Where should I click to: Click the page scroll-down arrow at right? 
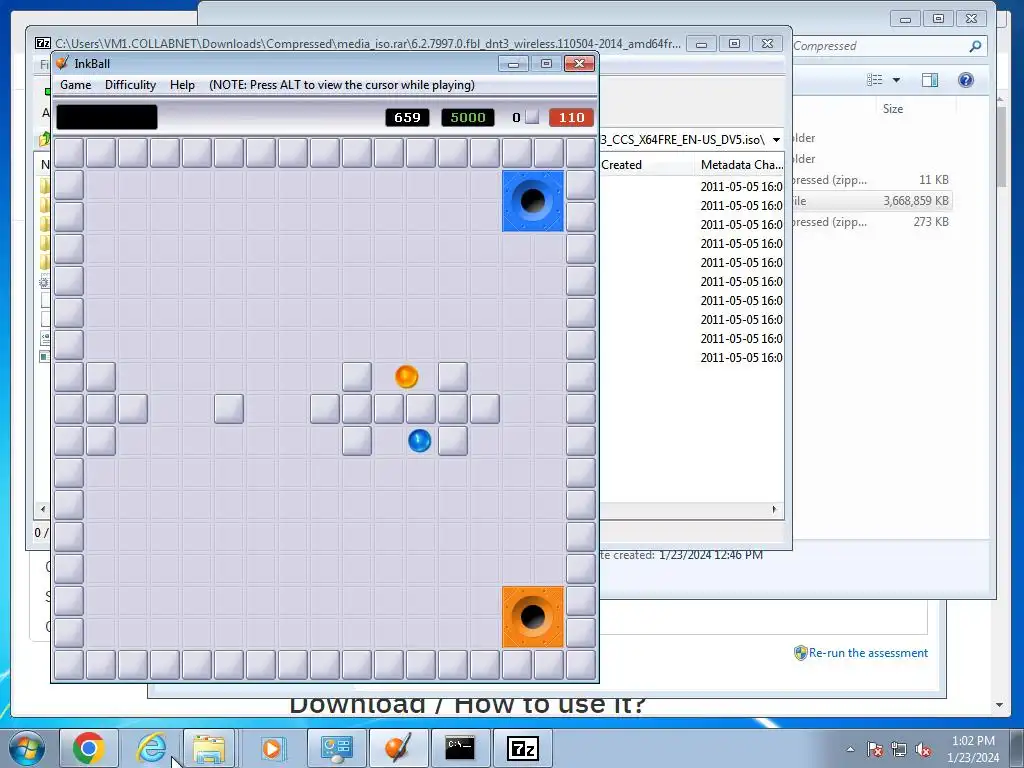point(999,705)
